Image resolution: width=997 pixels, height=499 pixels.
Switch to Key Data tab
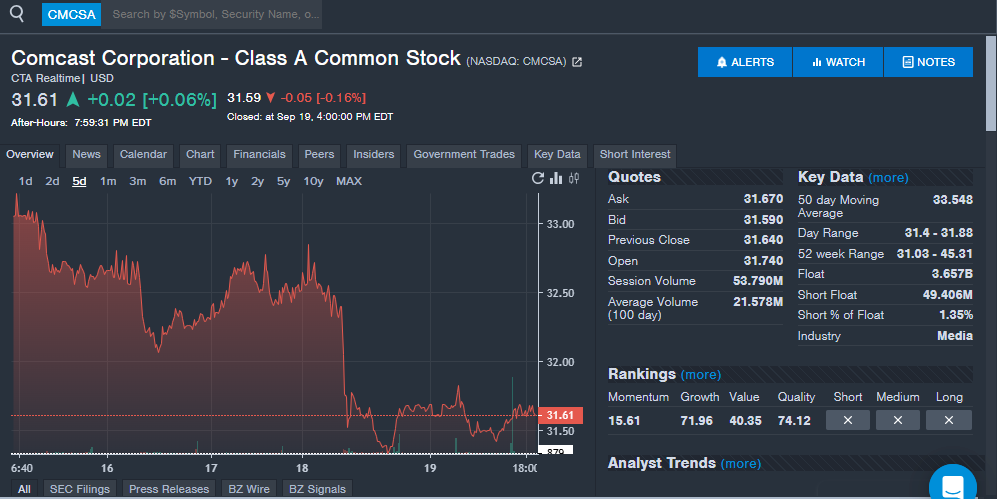[x=557, y=154]
